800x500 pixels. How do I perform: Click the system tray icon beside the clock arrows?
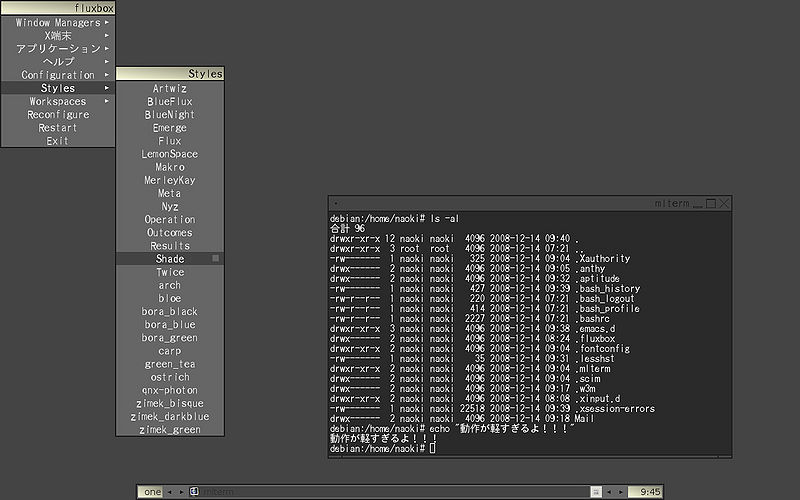click(x=596, y=492)
